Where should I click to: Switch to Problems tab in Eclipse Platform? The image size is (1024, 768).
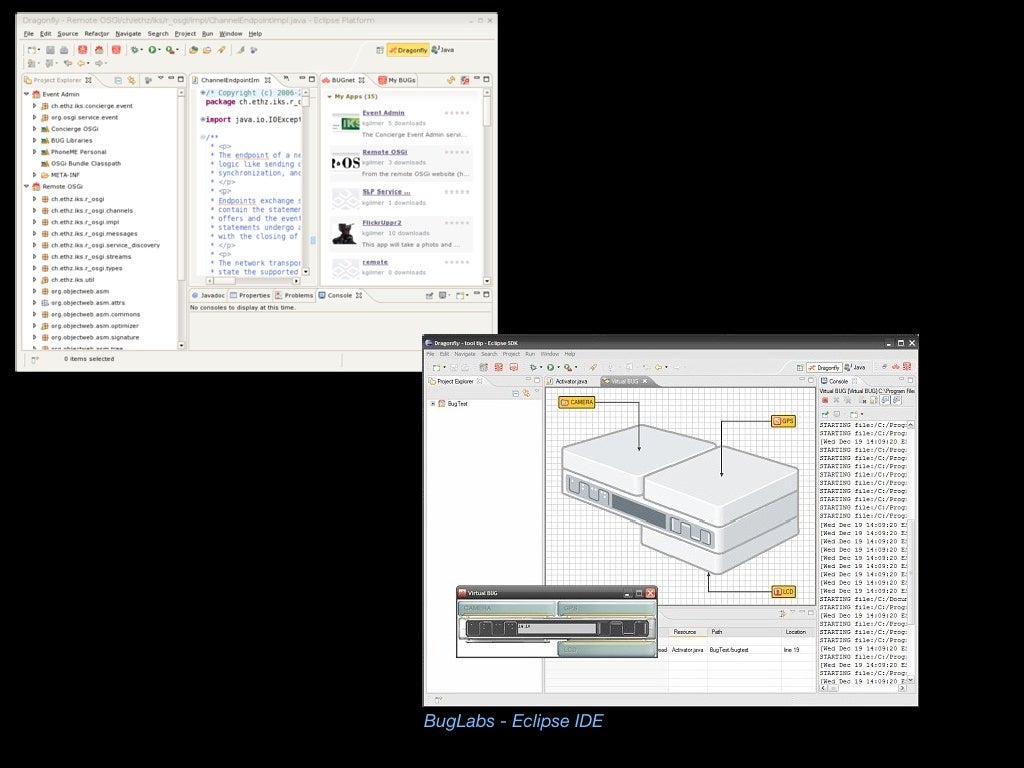294,295
